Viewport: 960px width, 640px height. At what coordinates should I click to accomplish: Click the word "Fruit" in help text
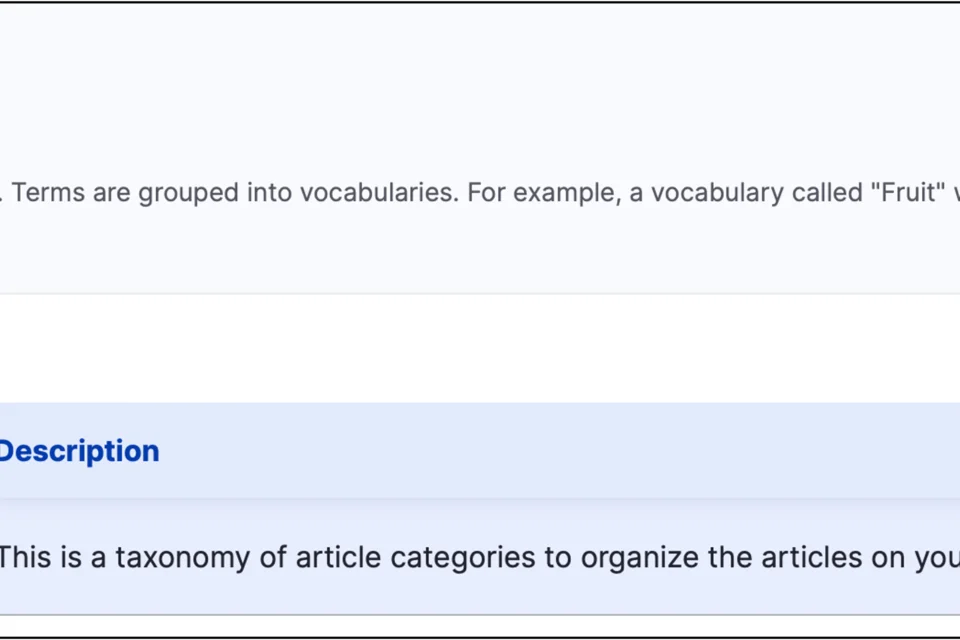[x=908, y=193]
